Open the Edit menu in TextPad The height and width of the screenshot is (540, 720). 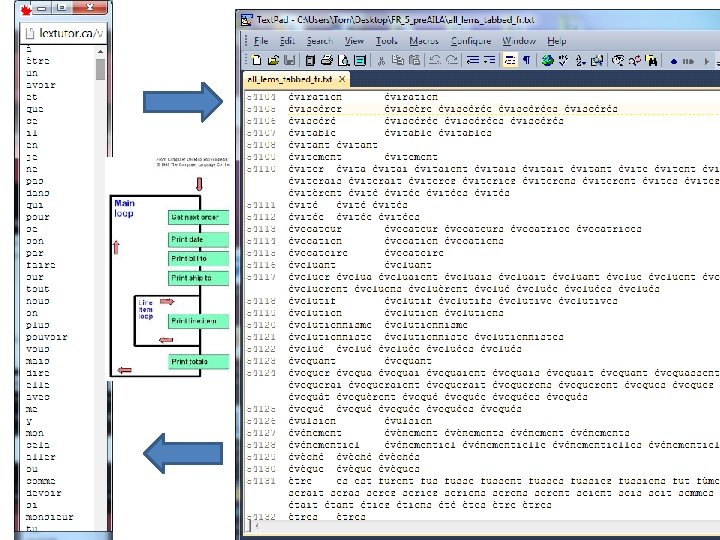[287, 41]
